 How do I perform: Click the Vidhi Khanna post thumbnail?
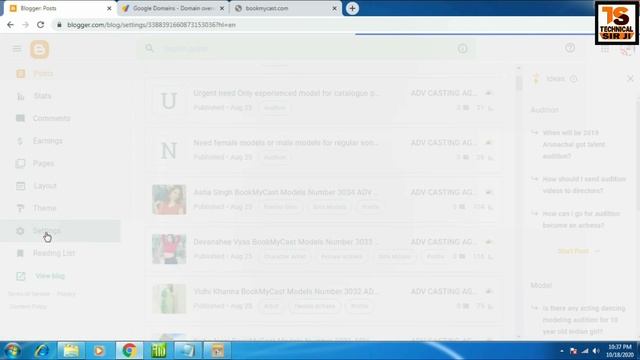pyautogui.click(x=169, y=299)
